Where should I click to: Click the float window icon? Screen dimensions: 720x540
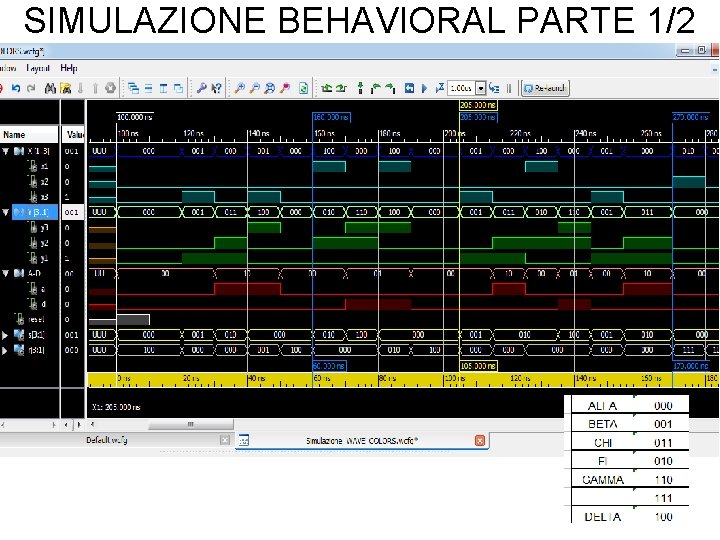point(179,88)
